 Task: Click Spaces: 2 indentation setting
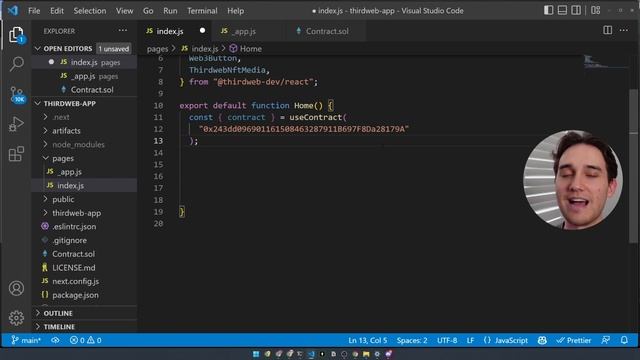412,340
